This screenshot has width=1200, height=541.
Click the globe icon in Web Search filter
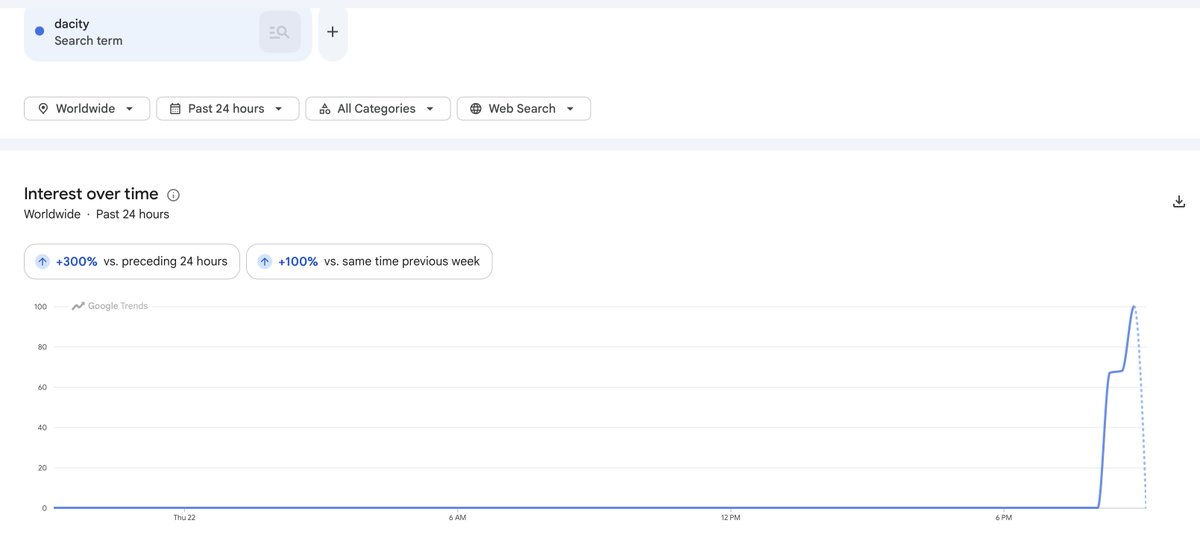pos(475,108)
